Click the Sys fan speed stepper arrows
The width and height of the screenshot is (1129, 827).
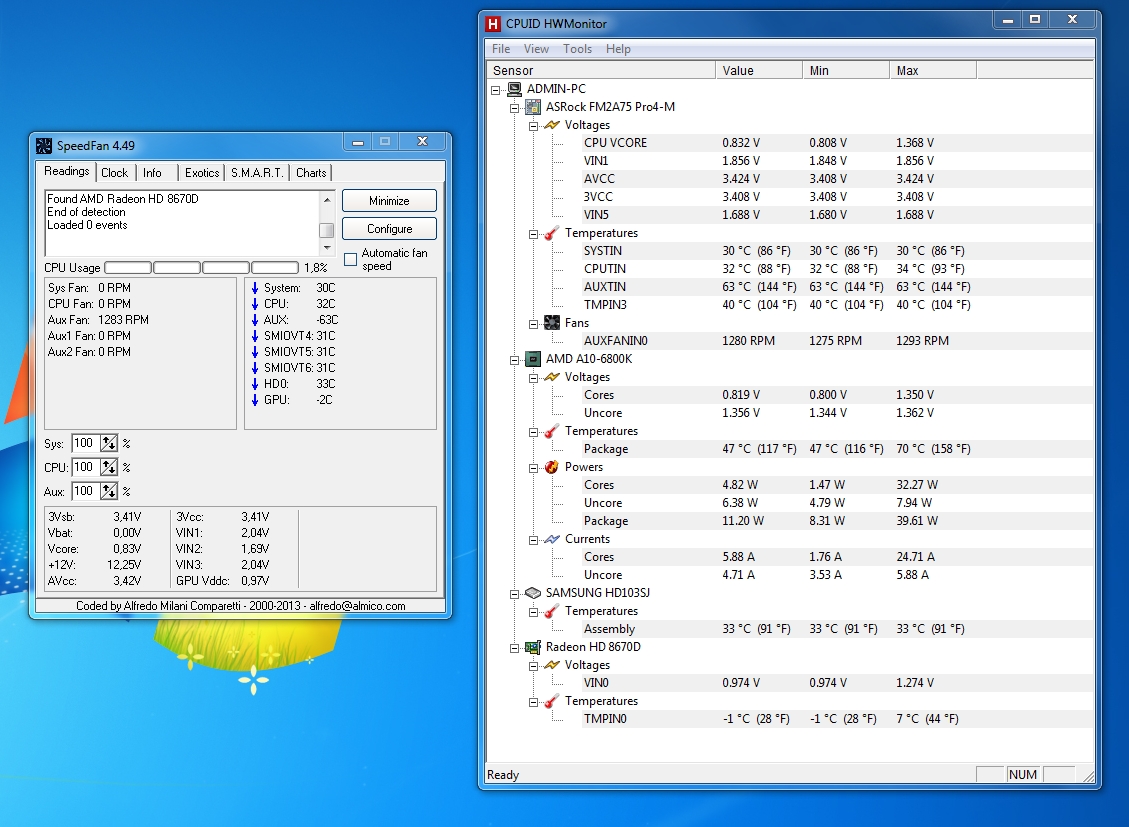click(109, 443)
